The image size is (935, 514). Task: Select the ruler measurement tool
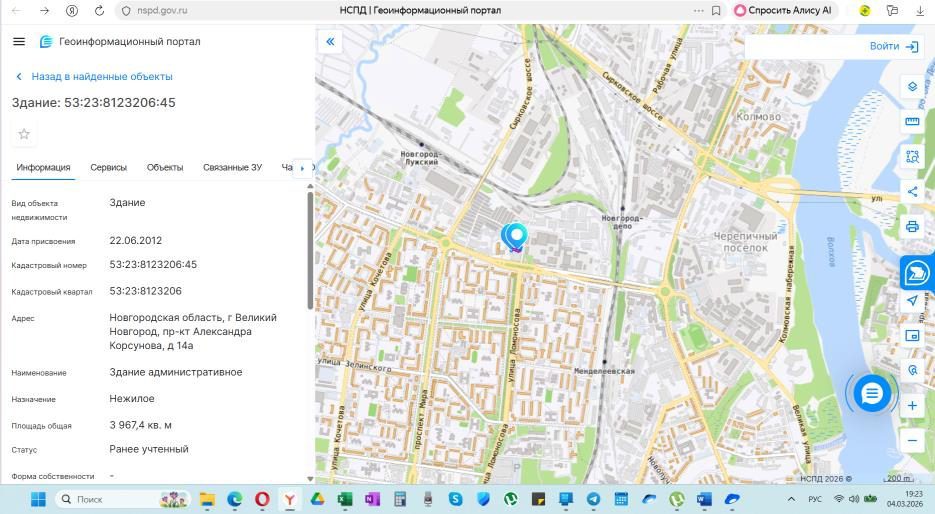912,122
